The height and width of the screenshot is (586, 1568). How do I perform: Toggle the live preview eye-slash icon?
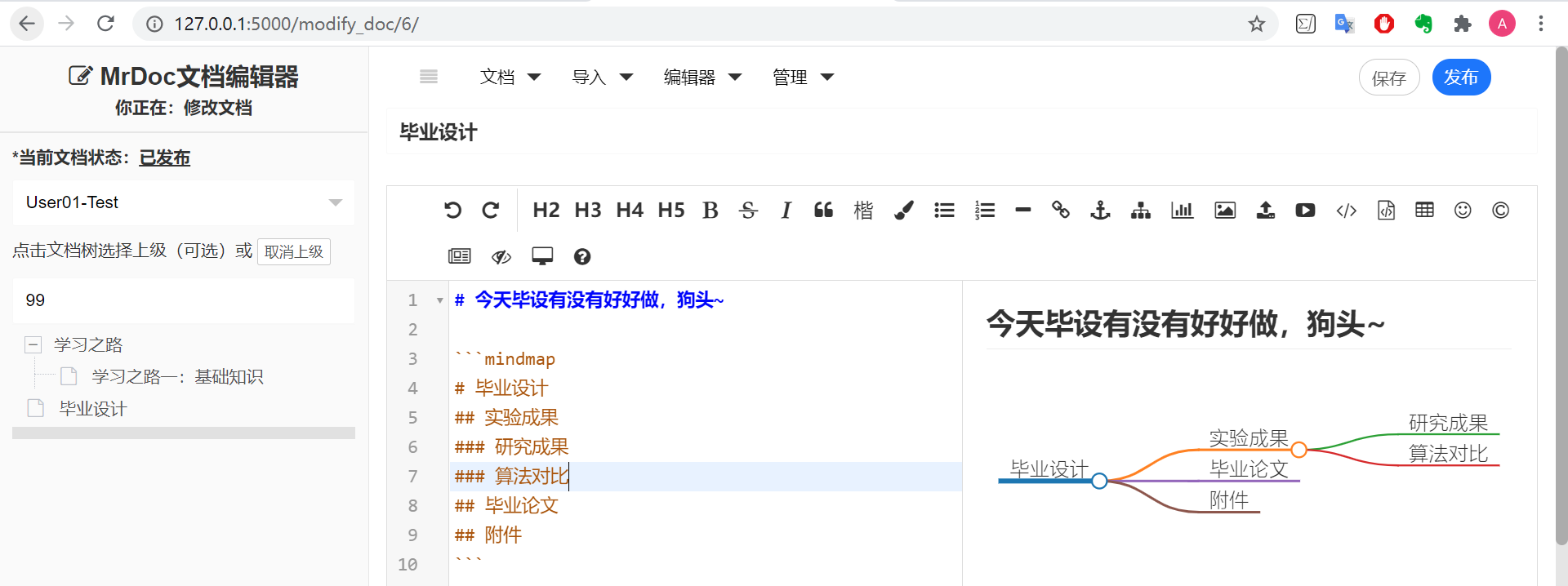(x=501, y=256)
